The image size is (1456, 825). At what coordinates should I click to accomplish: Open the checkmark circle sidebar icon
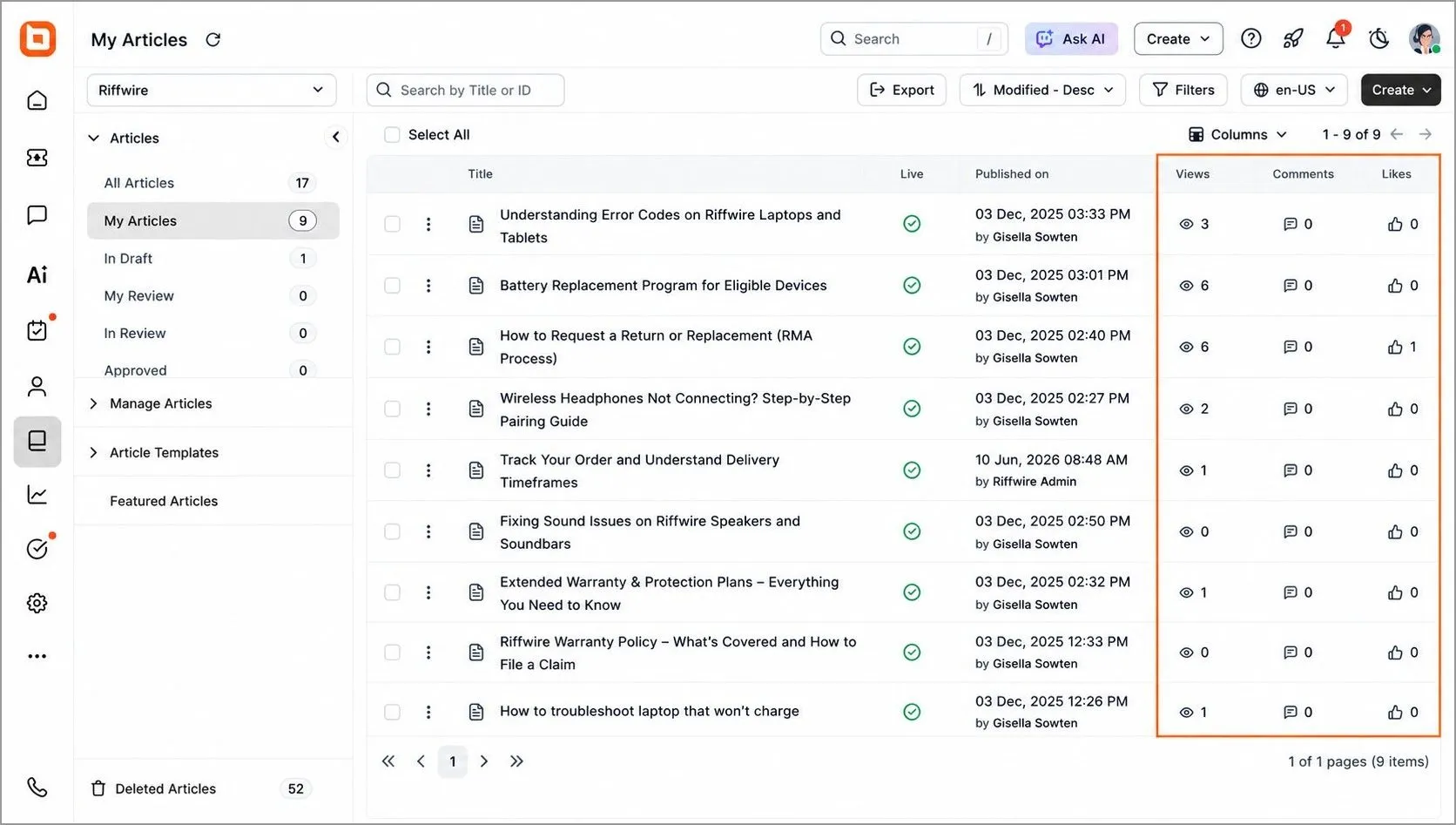[37, 549]
